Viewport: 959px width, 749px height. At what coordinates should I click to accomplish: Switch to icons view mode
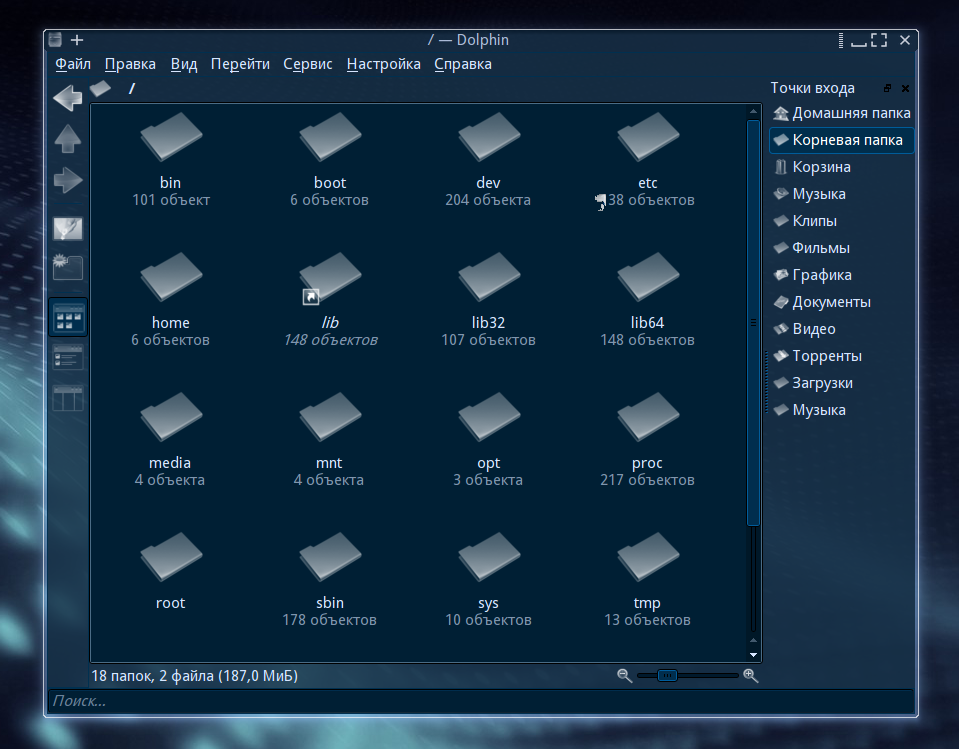(x=68, y=317)
